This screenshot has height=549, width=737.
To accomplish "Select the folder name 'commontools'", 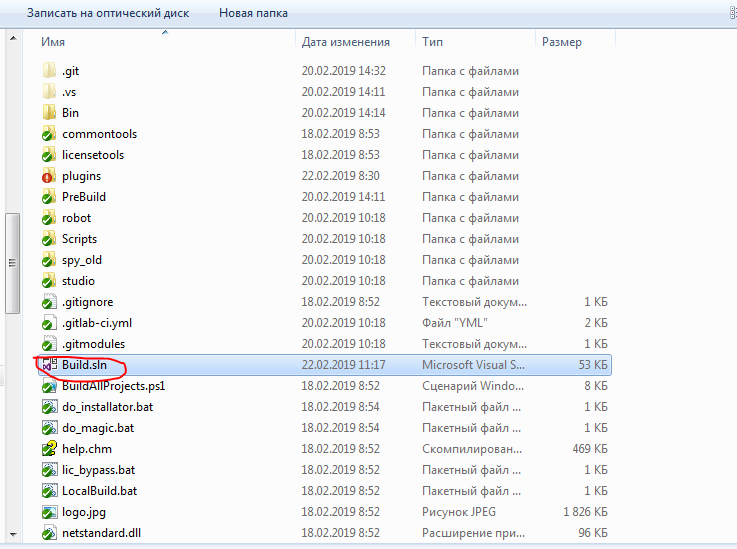I will [x=100, y=134].
